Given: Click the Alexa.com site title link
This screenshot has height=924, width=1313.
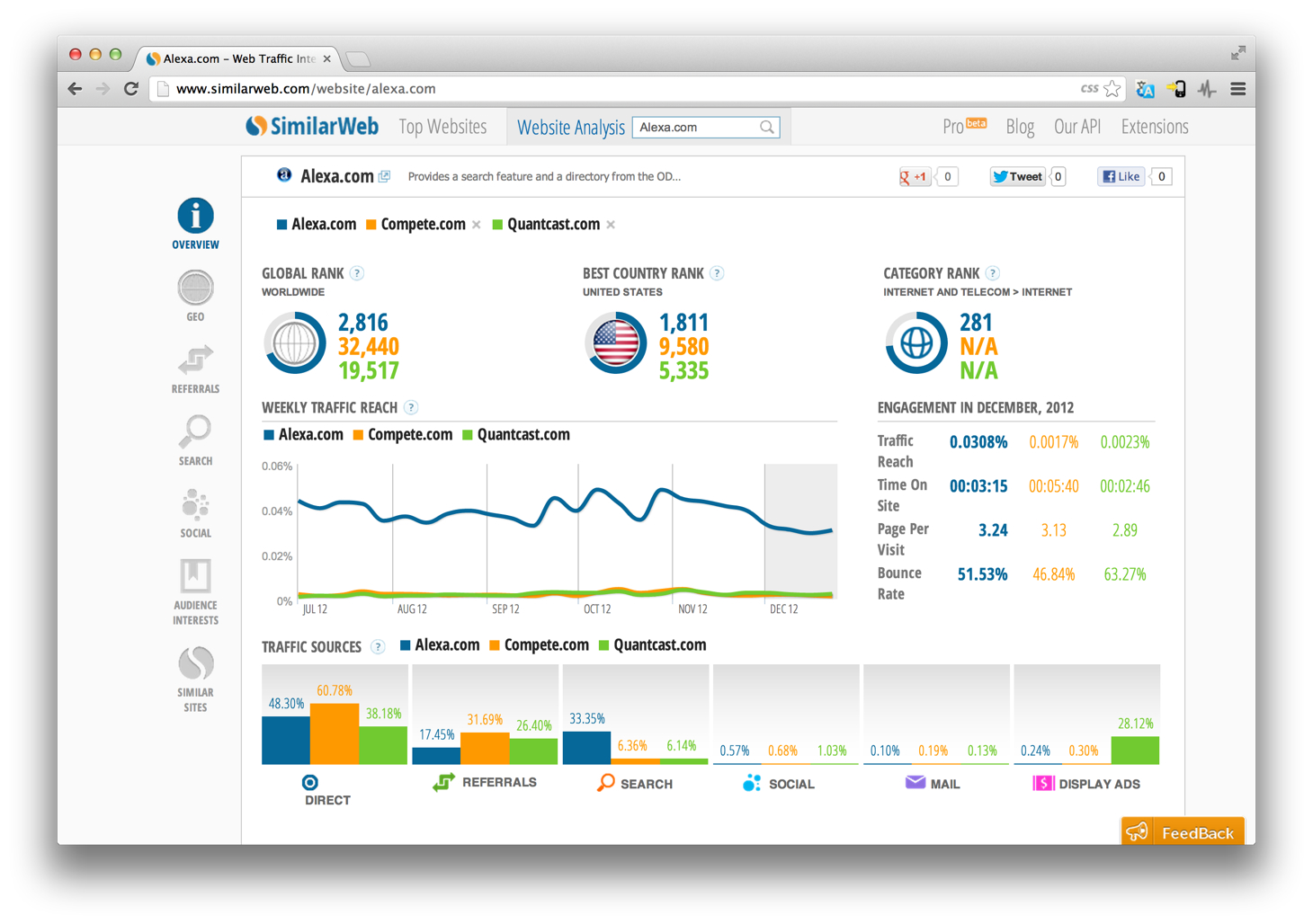Looking at the screenshot, I should pyautogui.click(x=336, y=176).
